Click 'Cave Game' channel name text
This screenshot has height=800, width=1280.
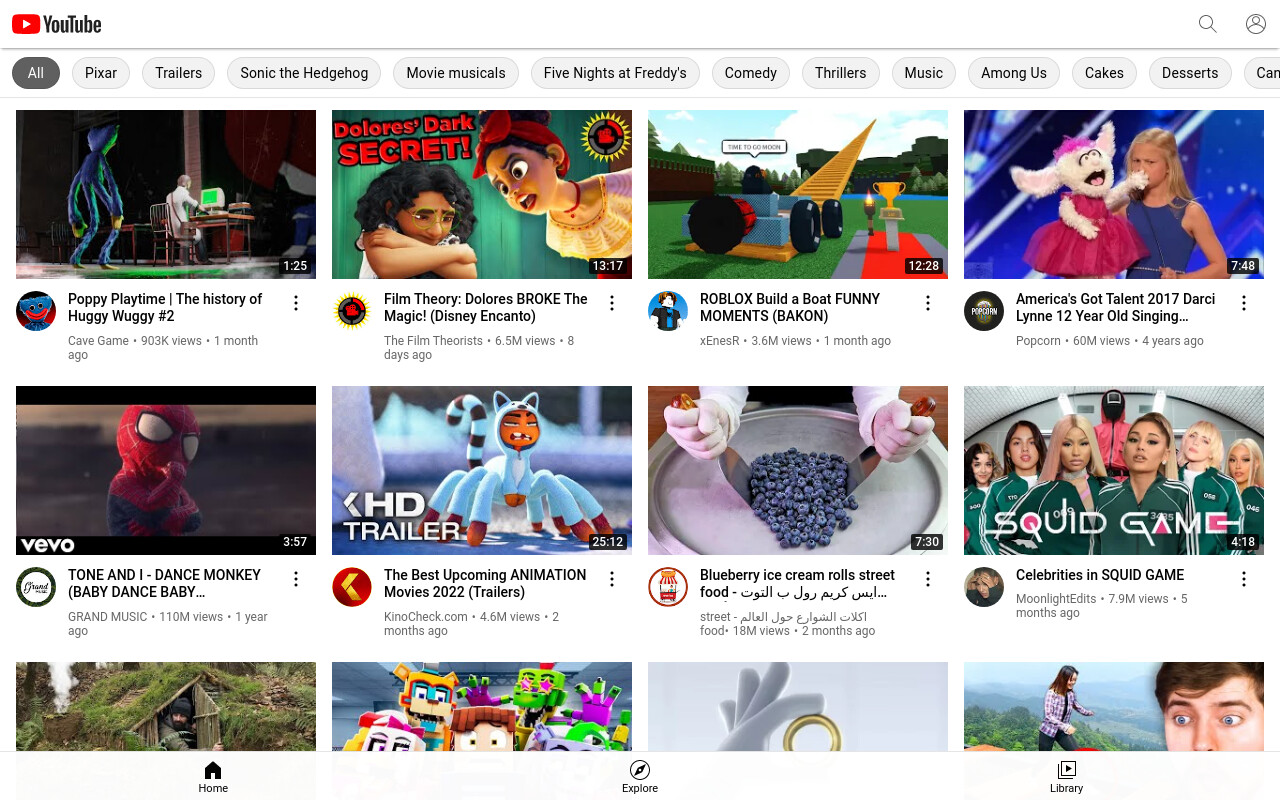(98, 341)
